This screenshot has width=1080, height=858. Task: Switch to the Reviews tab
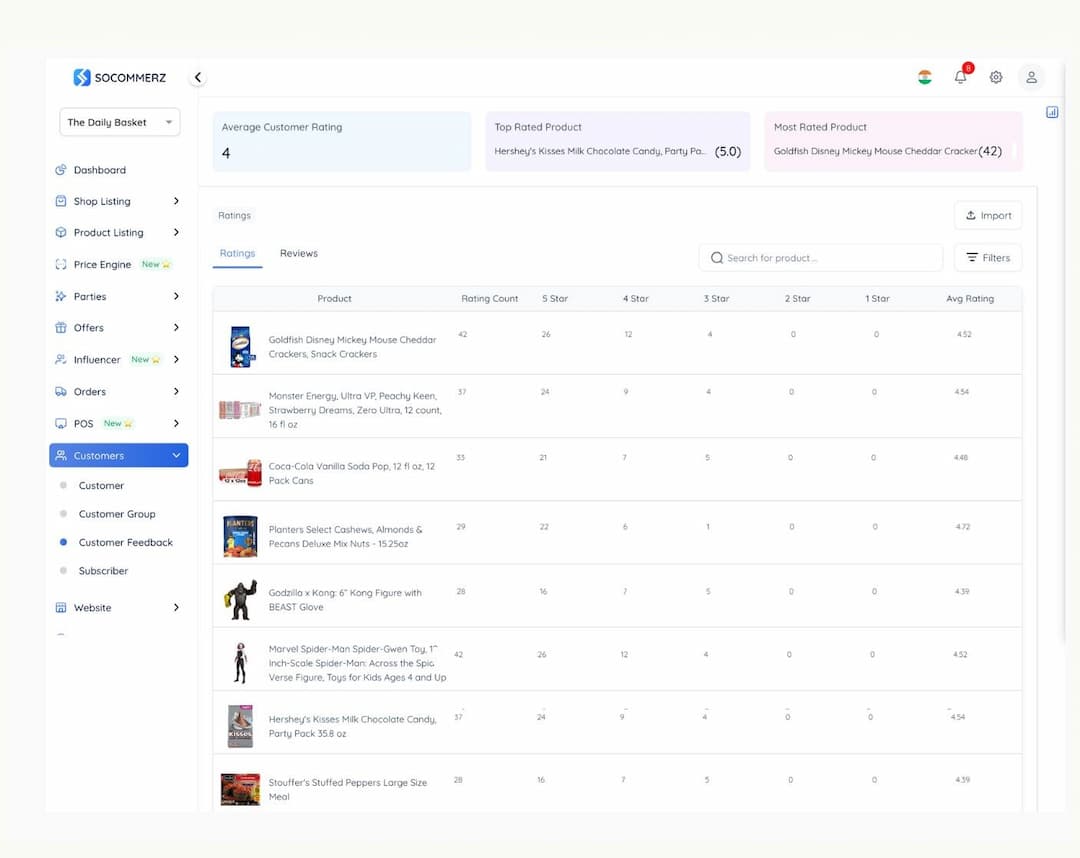299,253
